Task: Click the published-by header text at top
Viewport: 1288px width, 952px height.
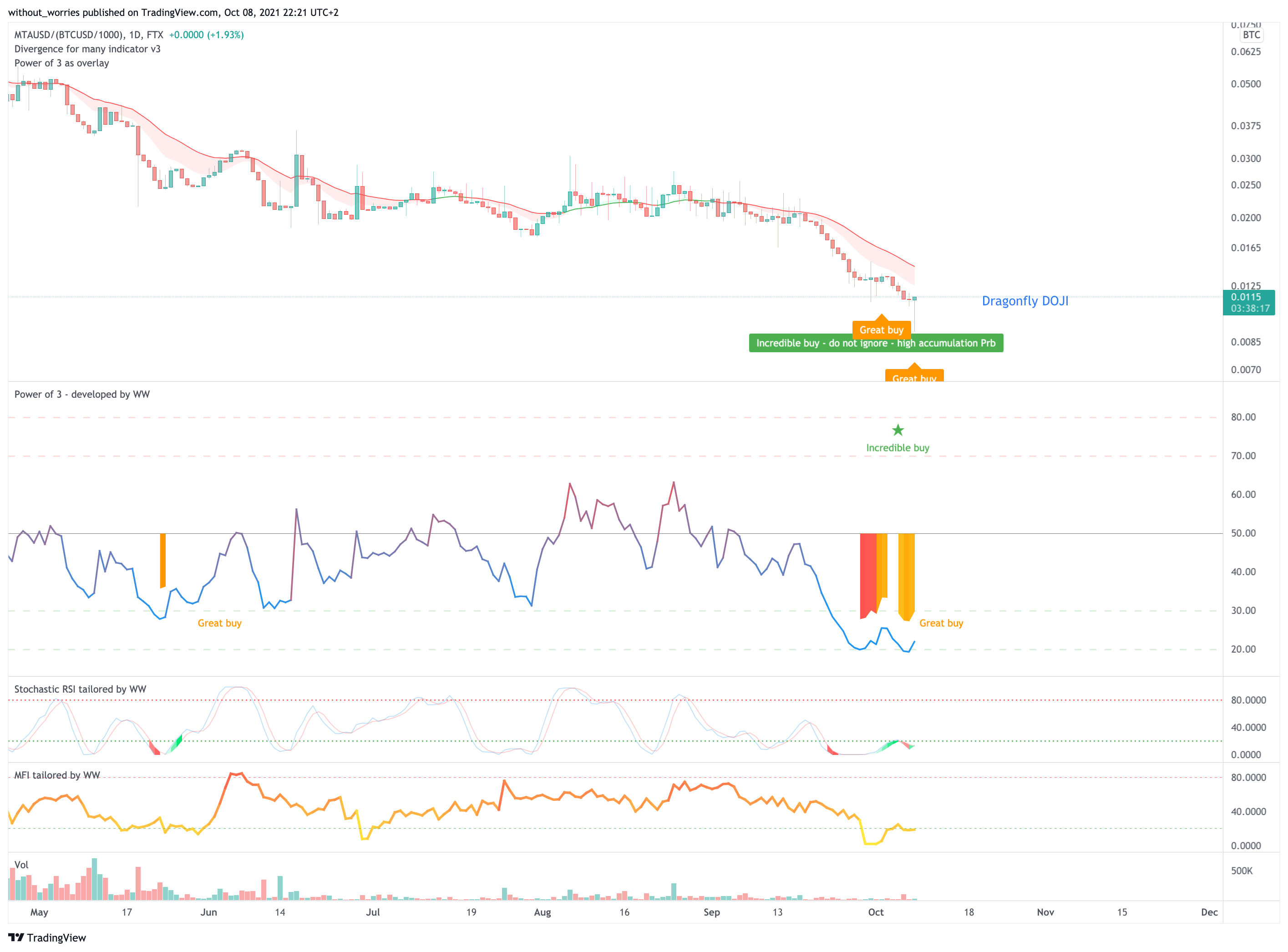Action: pyautogui.click(x=173, y=12)
